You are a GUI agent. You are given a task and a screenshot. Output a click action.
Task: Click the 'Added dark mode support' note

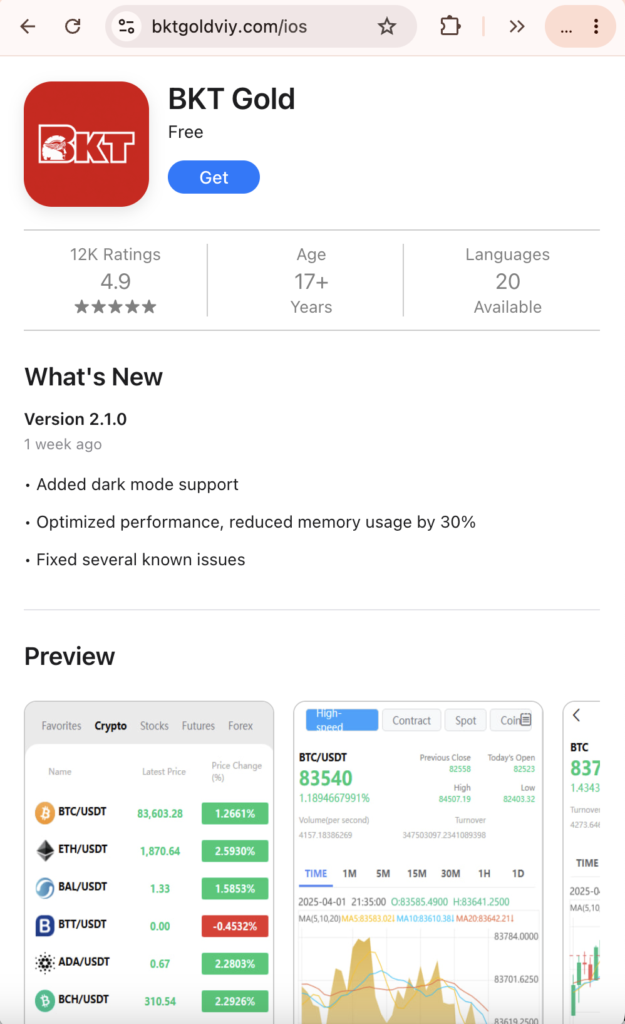coord(137,485)
